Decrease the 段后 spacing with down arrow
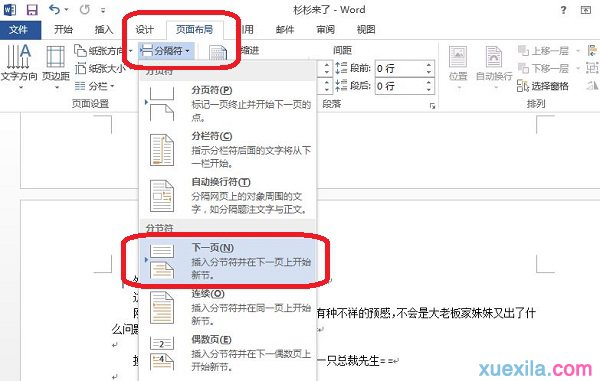The height and width of the screenshot is (381, 600). [429, 90]
